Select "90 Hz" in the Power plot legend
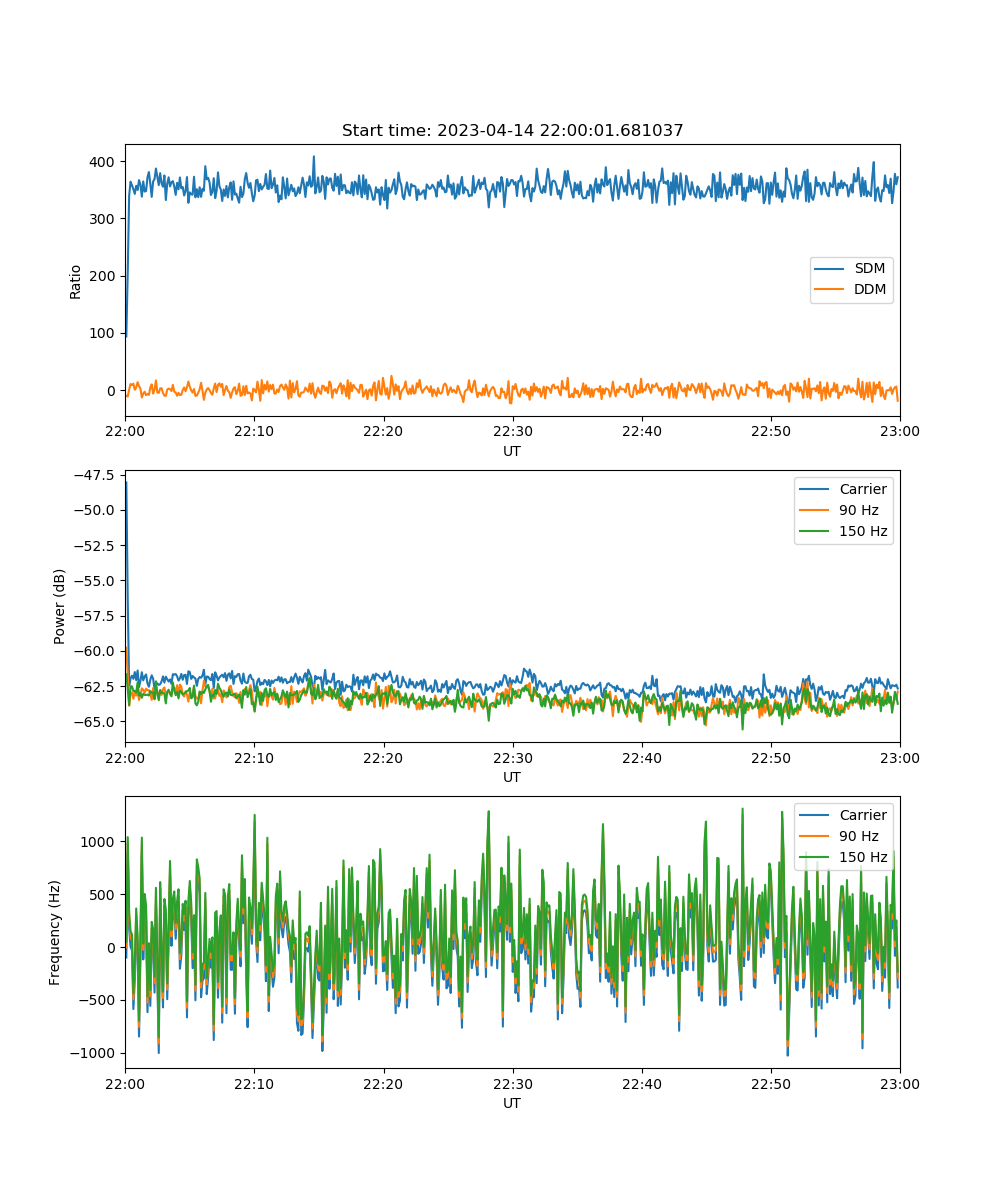This screenshot has height=1200, width=1000. [x=859, y=511]
